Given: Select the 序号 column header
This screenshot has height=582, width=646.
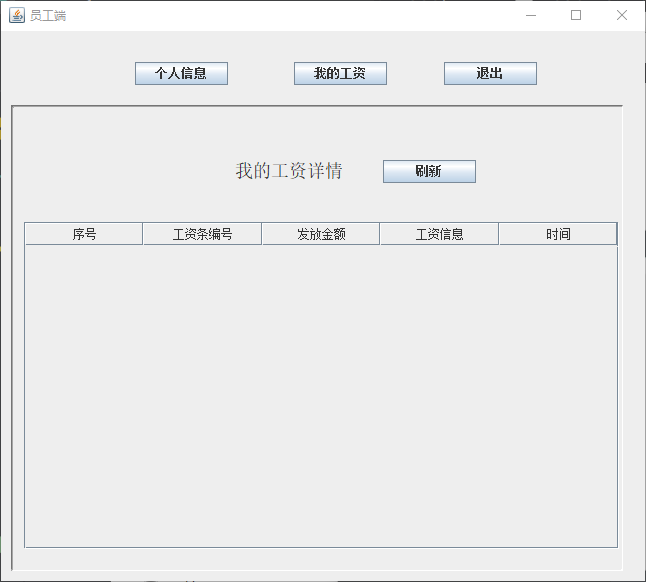Looking at the screenshot, I should [84, 234].
